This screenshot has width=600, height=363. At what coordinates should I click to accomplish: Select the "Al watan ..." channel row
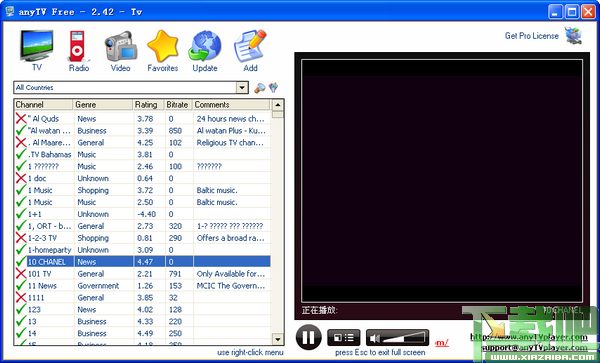(x=142, y=130)
